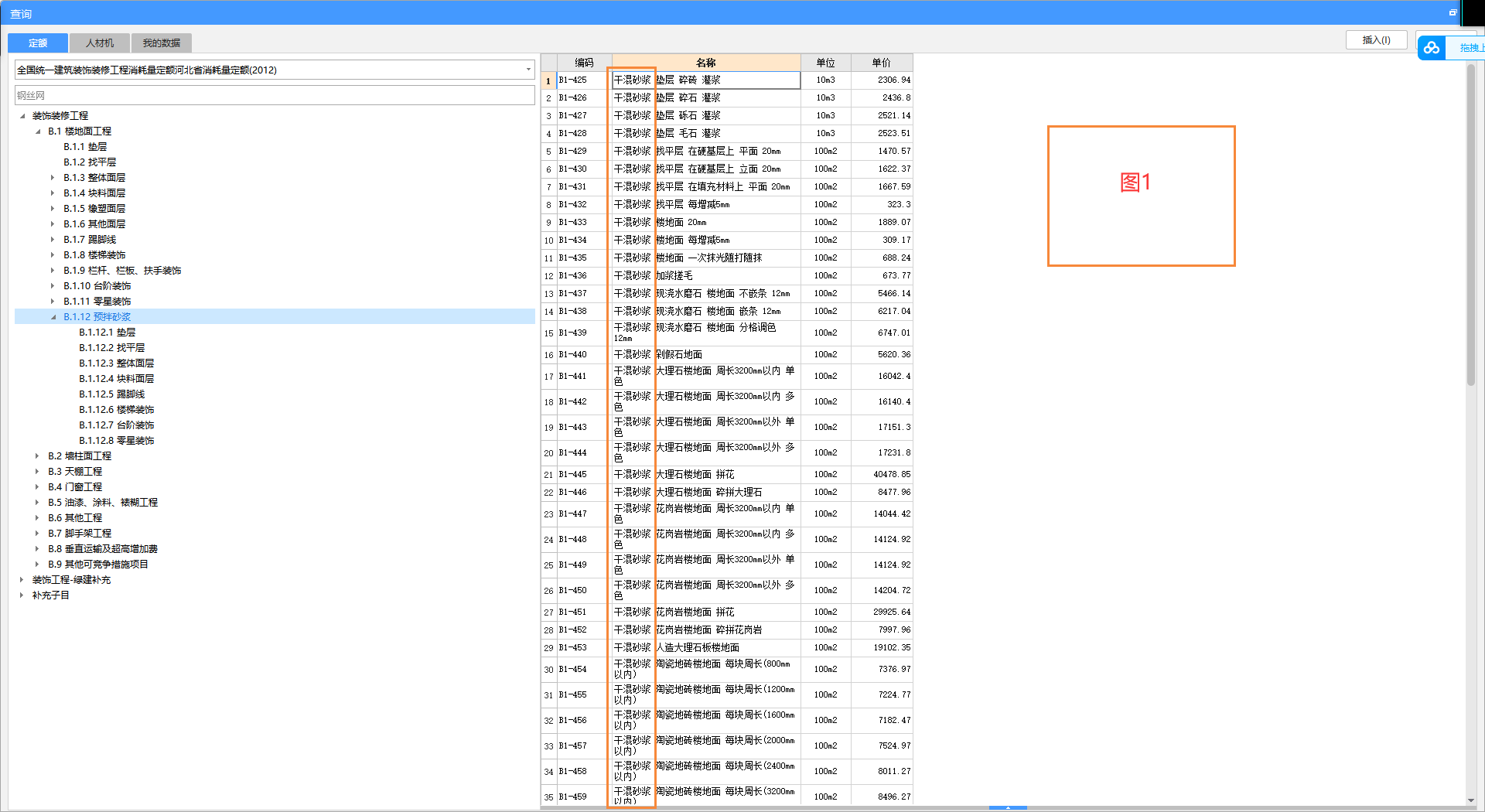Viewport: 1485px width, 812px height.
Task: Click the blue cloud icon at top right
Action: point(1432,48)
